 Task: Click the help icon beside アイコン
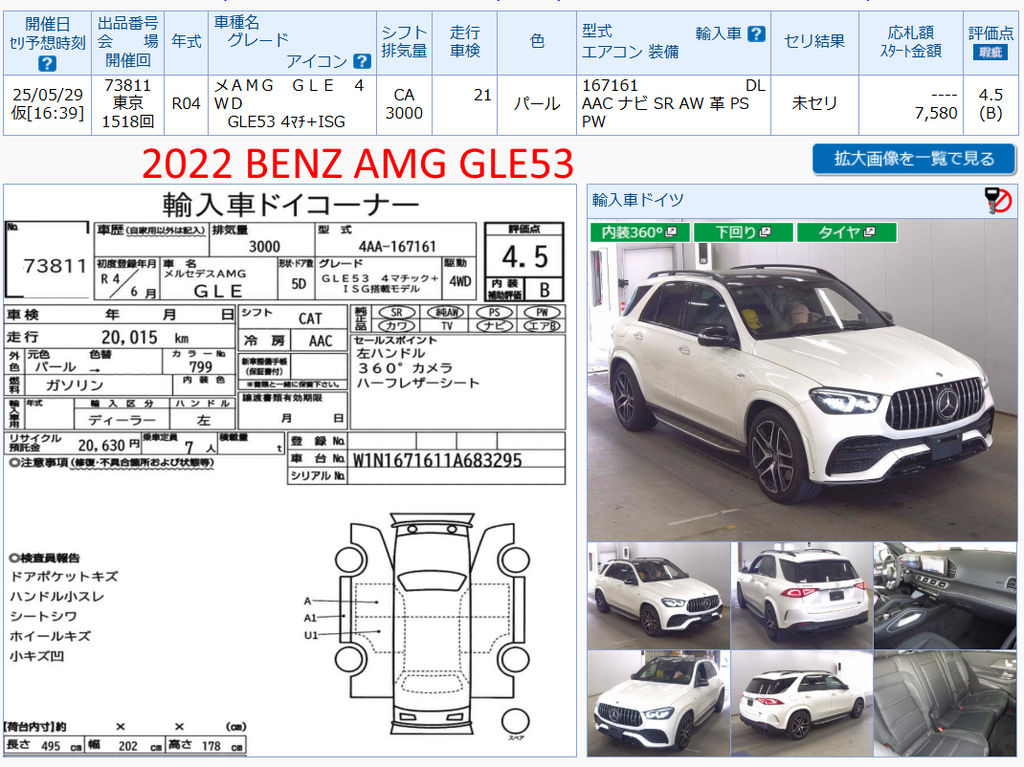pos(362,61)
